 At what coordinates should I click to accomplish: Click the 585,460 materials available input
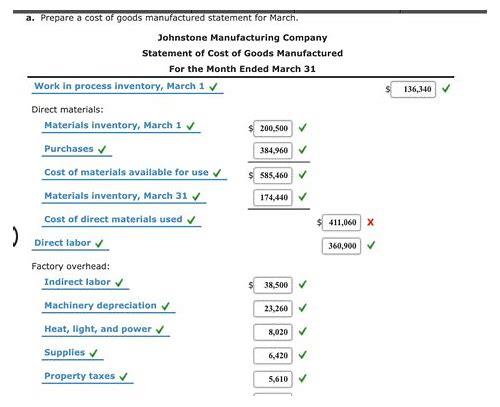[273, 175]
